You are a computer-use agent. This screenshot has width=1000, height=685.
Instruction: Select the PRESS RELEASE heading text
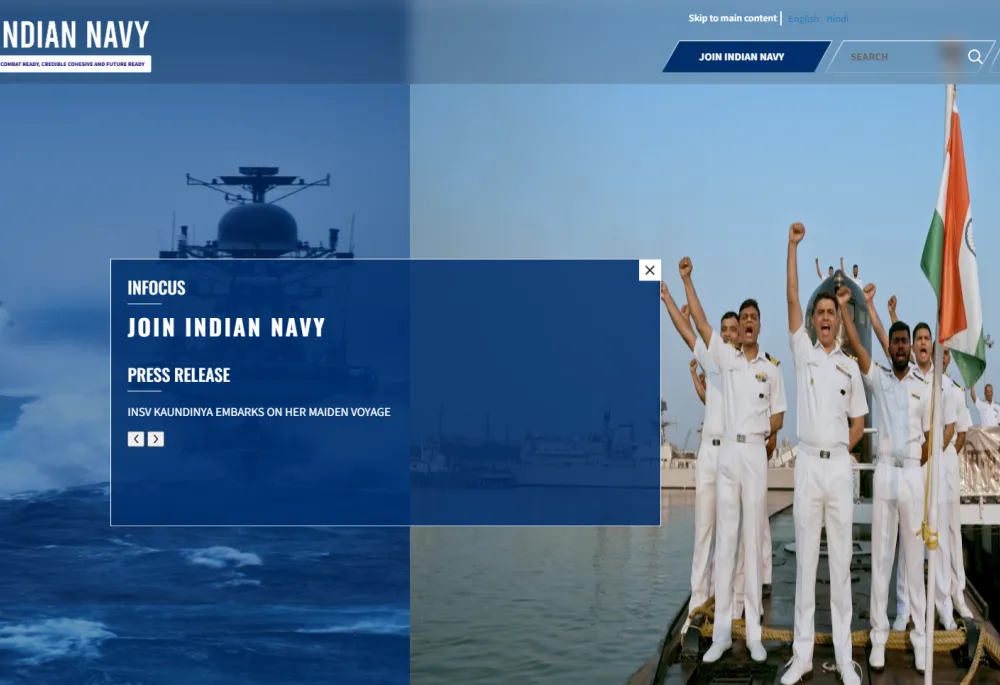[179, 375]
